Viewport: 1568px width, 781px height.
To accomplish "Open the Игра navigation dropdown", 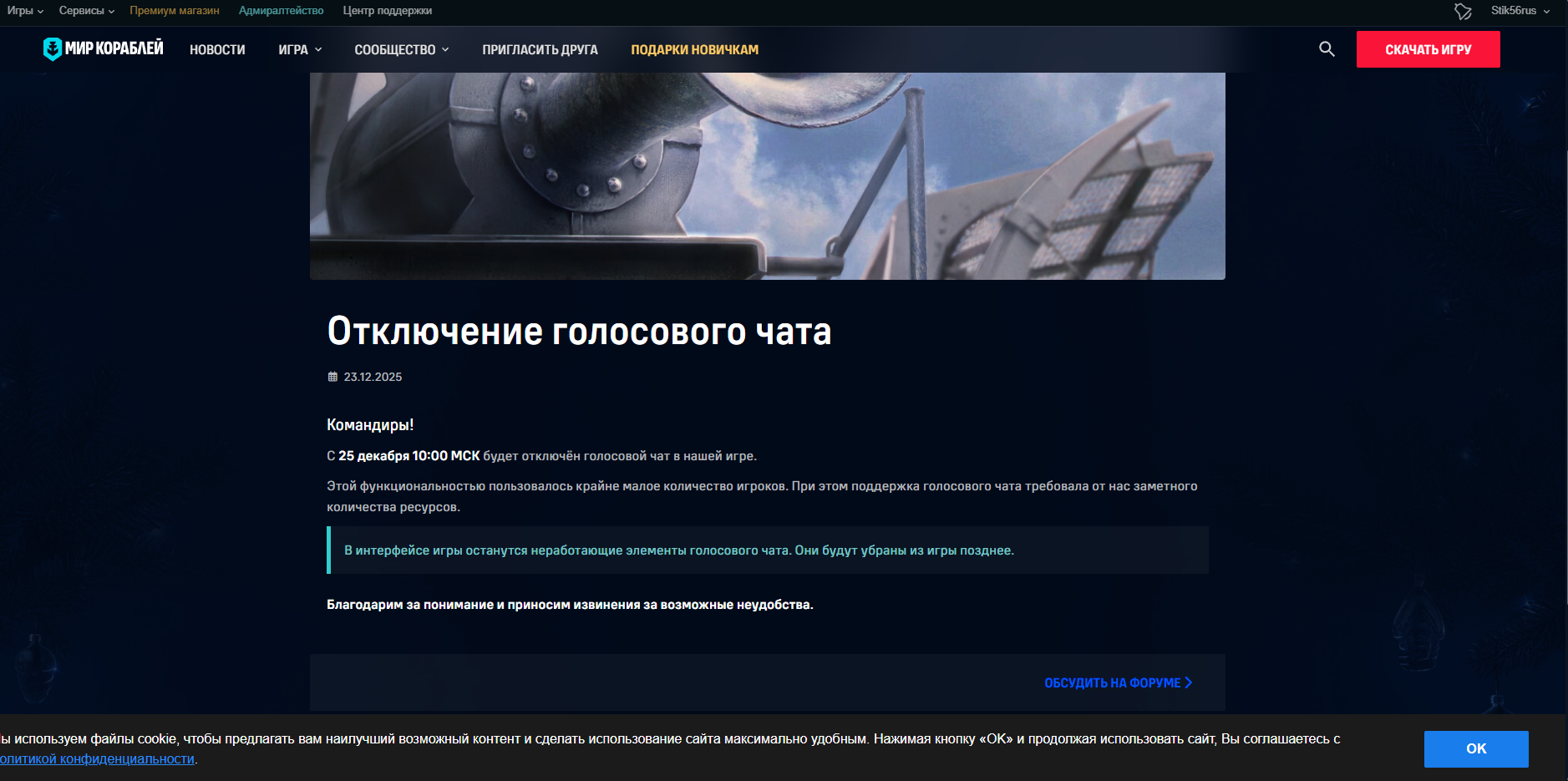I will tap(300, 50).
